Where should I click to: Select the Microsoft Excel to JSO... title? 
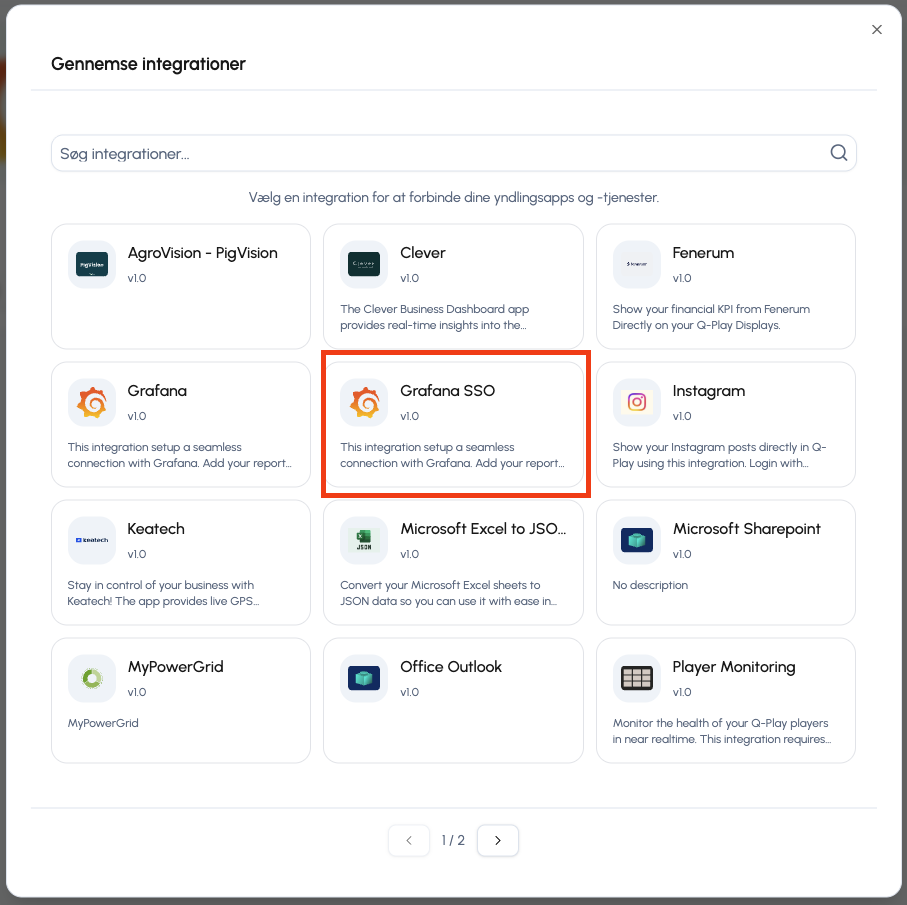(483, 529)
